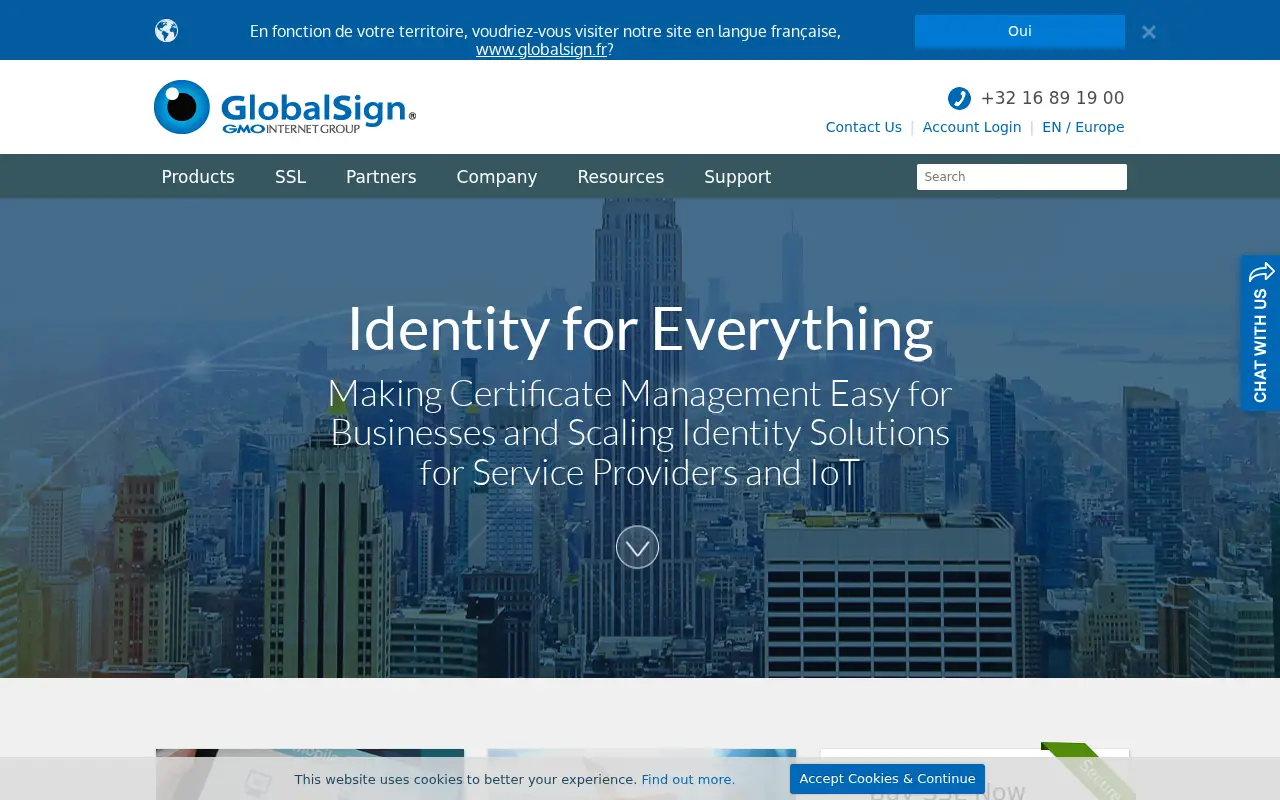Viewport: 1280px width, 800px height.
Task: Open the Products menu
Action: [x=198, y=177]
